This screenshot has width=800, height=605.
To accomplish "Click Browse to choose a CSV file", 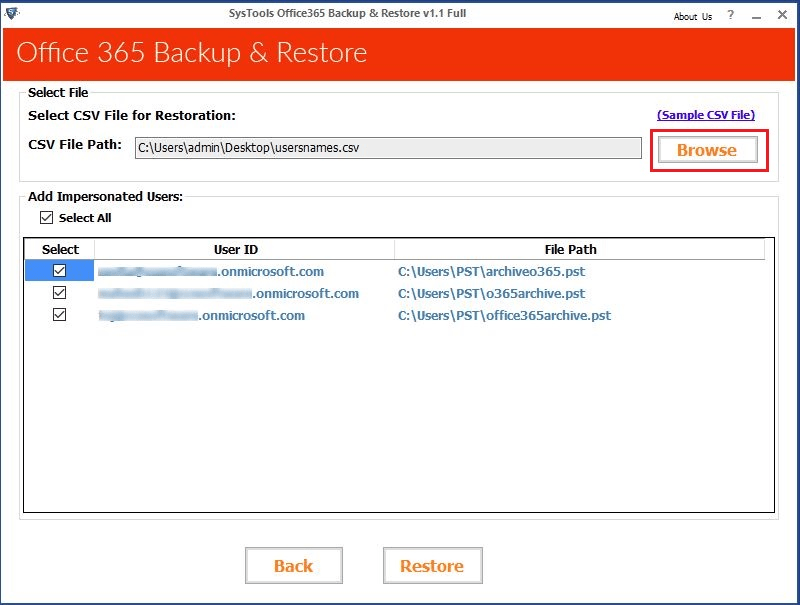I will click(707, 150).
